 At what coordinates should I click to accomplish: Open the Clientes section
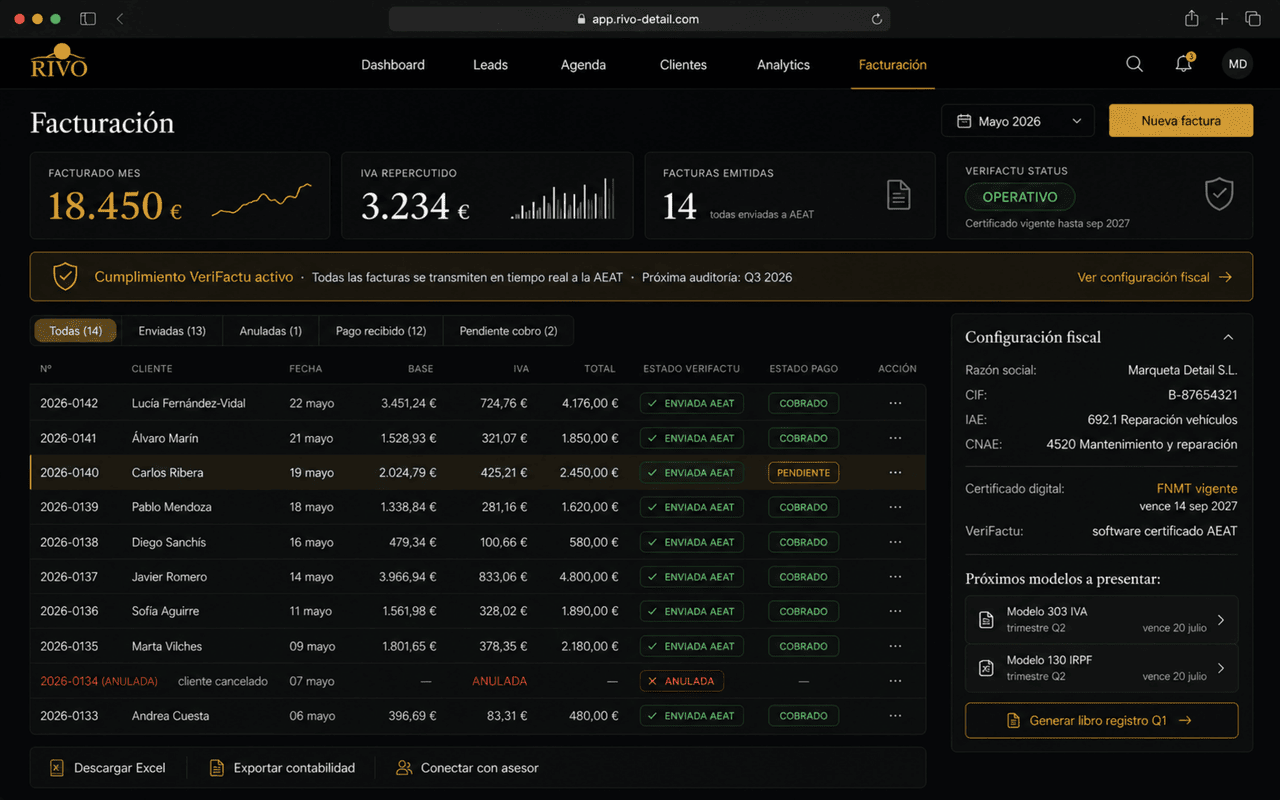[x=683, y=65]
